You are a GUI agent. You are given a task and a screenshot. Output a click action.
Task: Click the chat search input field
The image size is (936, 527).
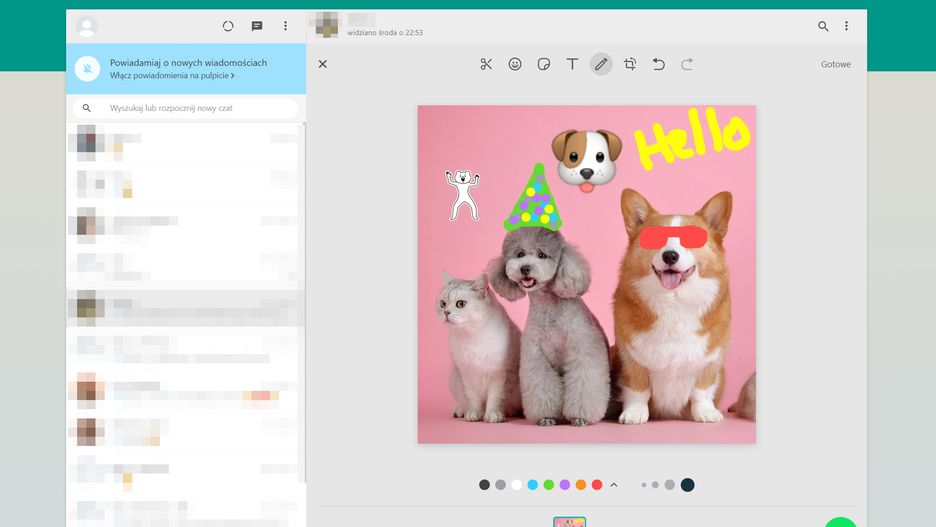[190, 108]
